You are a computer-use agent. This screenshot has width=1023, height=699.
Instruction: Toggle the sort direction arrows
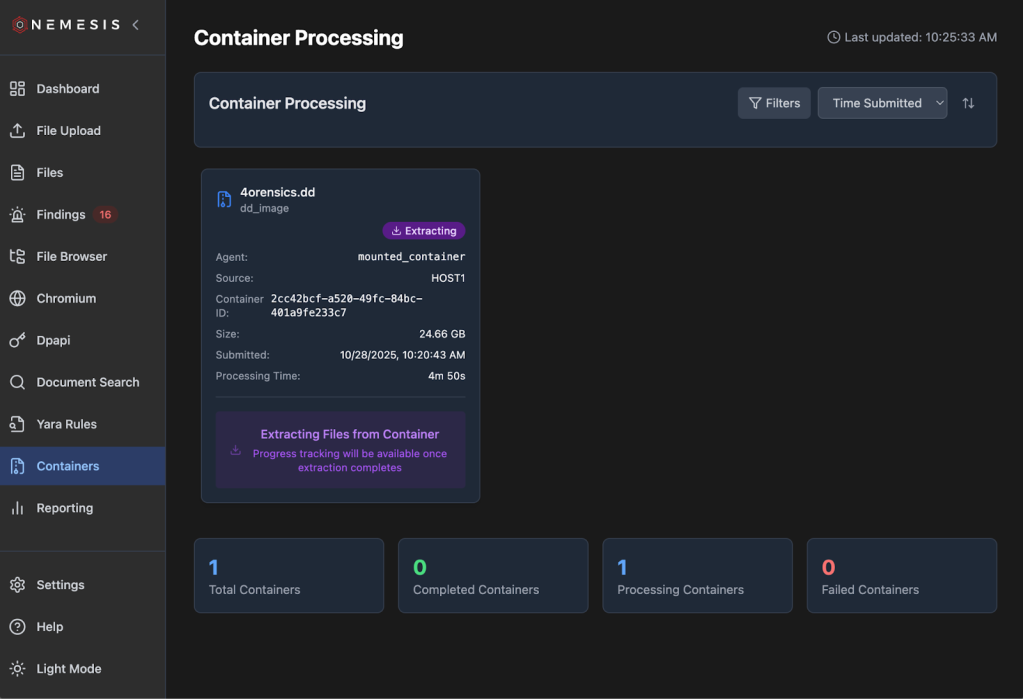pos(968,103)
